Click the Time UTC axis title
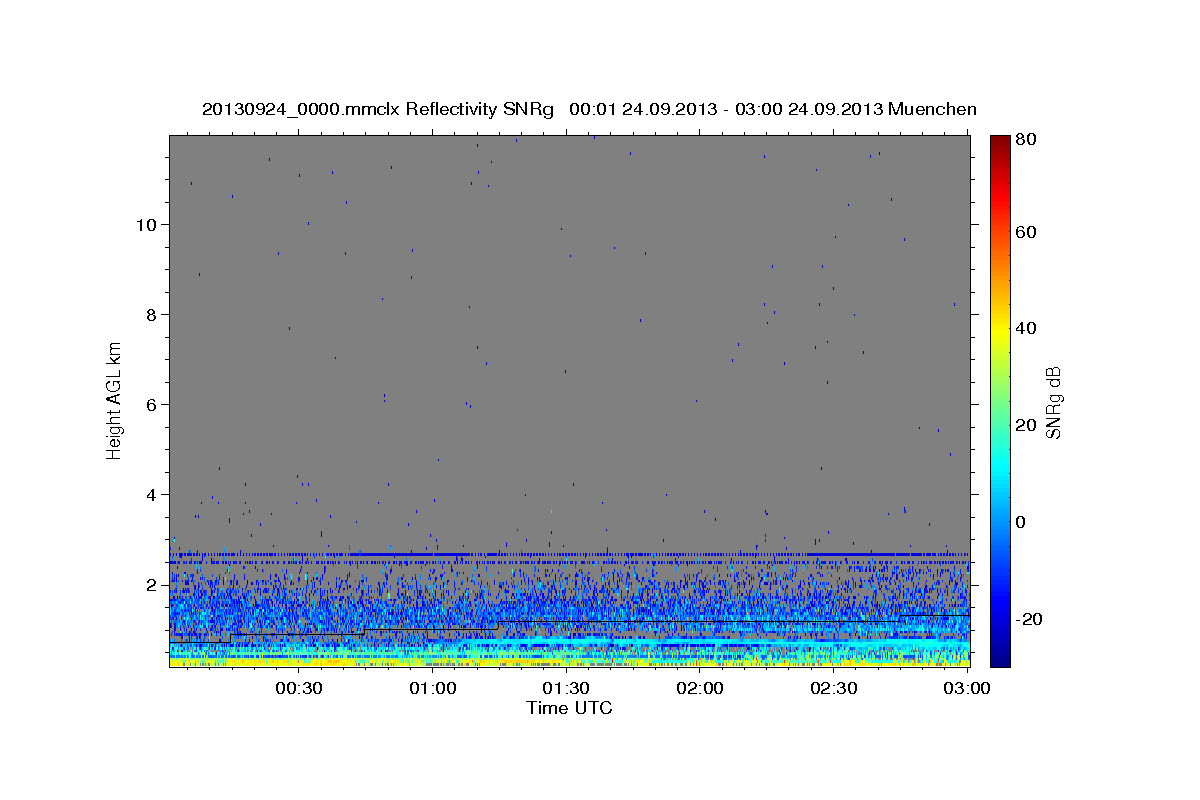This screenshot has height=800, width=1200. coord(569,708)
